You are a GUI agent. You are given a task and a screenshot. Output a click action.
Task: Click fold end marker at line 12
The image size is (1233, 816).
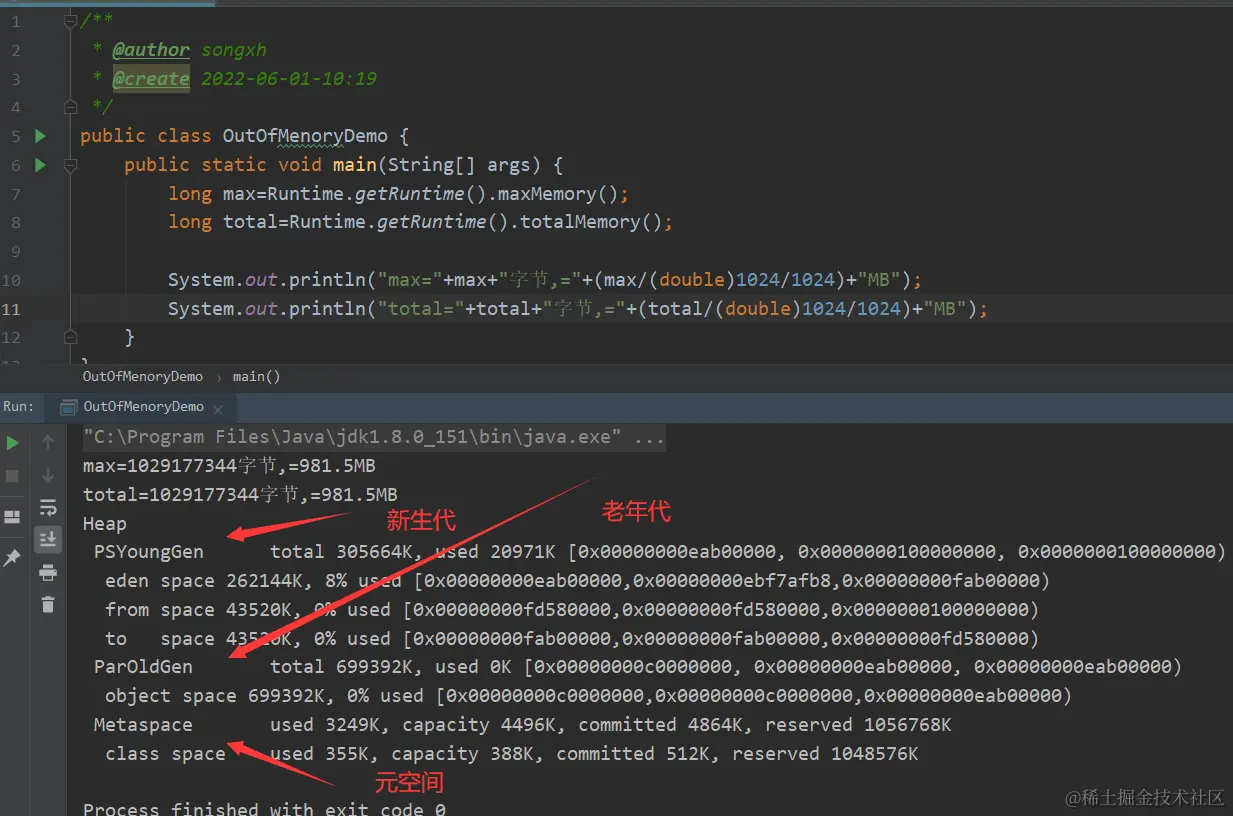pos(69,337)
